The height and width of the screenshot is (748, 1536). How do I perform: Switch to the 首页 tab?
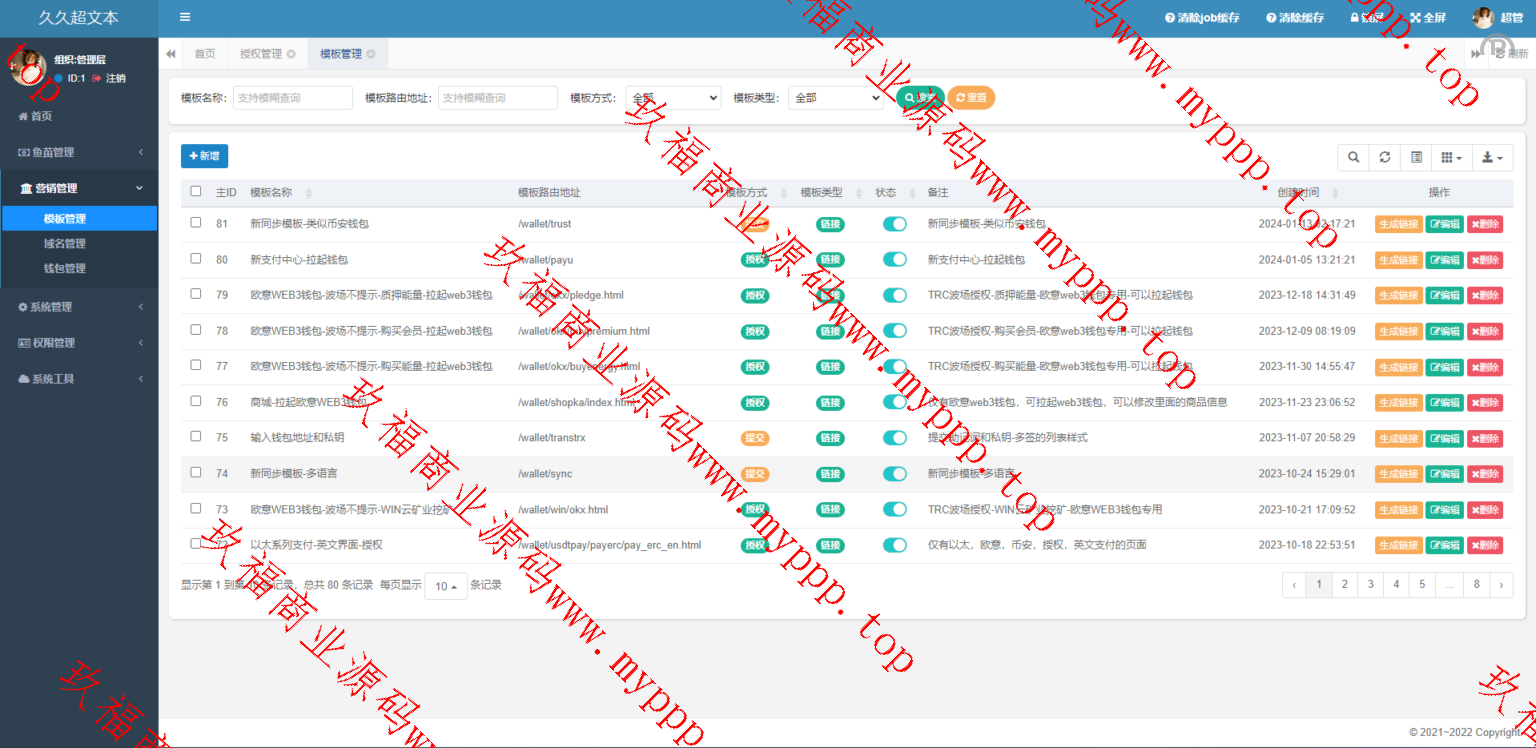click(x=204, y=54)
